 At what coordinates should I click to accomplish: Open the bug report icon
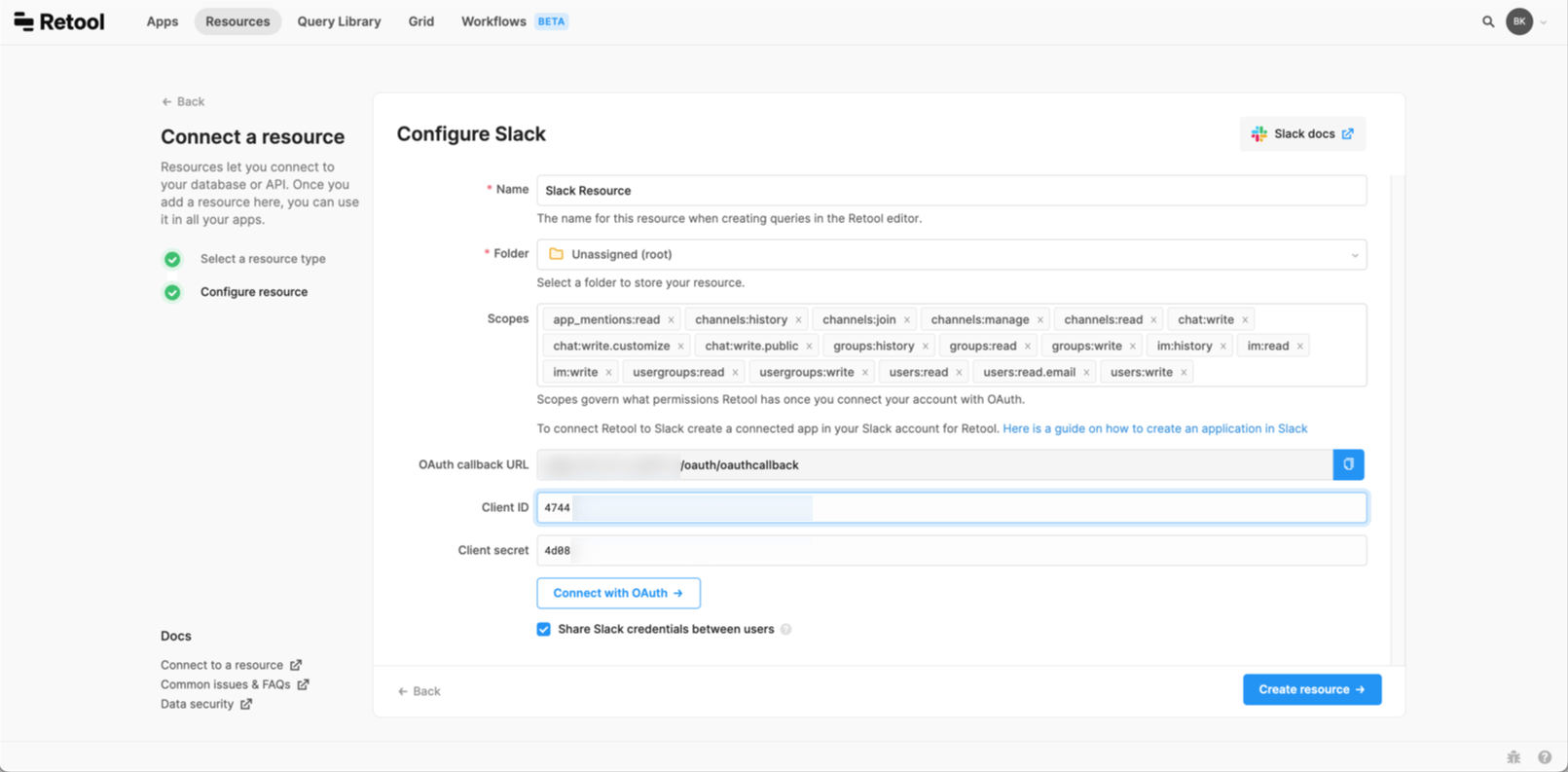1513,756
